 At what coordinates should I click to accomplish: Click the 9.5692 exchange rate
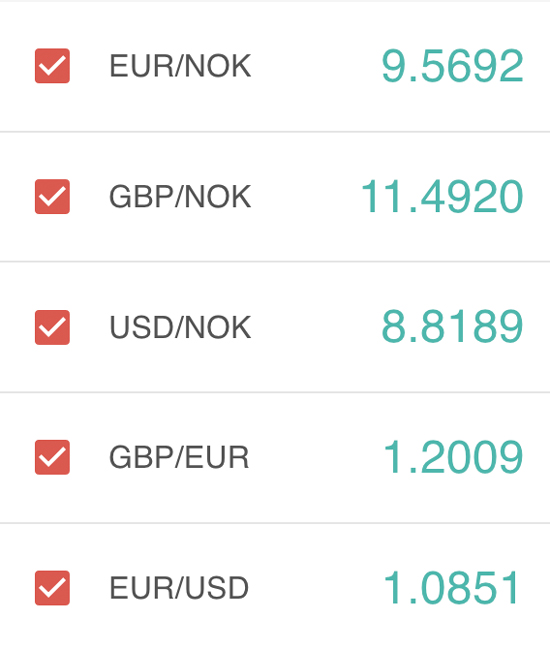[x=452, y=66]
